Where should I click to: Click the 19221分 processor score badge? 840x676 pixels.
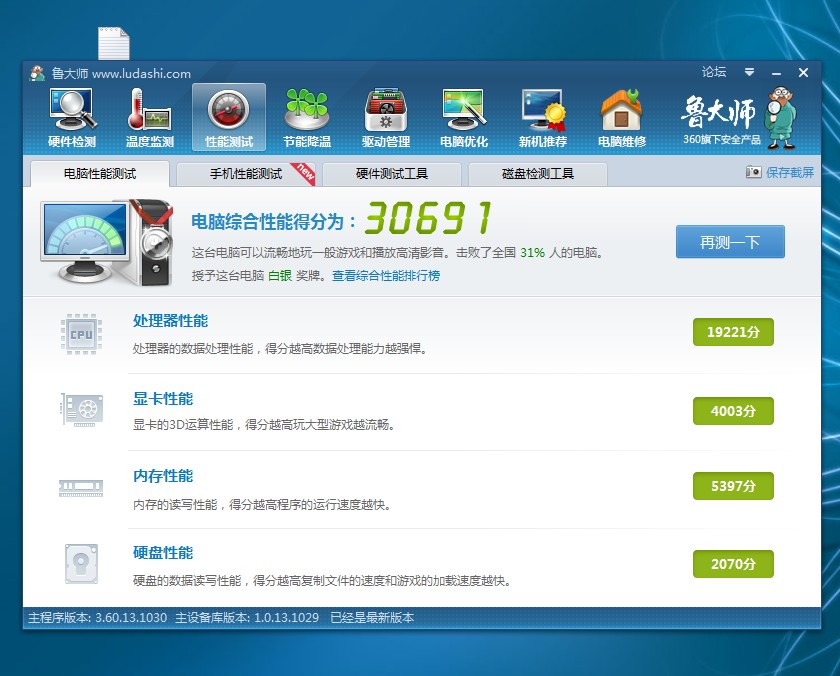[733, 332]
